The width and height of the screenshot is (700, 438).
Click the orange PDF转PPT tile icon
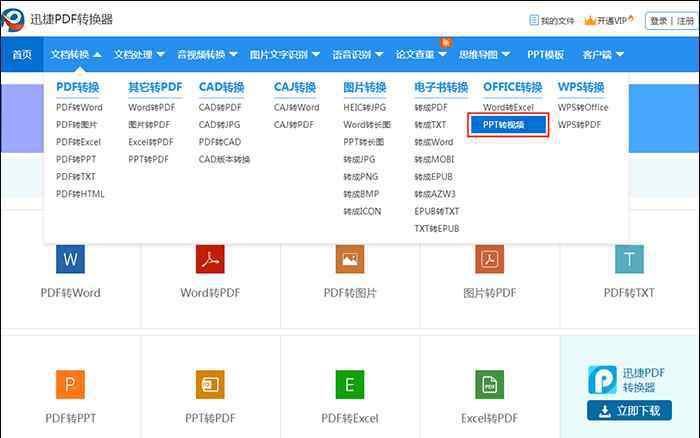(70, 384)
